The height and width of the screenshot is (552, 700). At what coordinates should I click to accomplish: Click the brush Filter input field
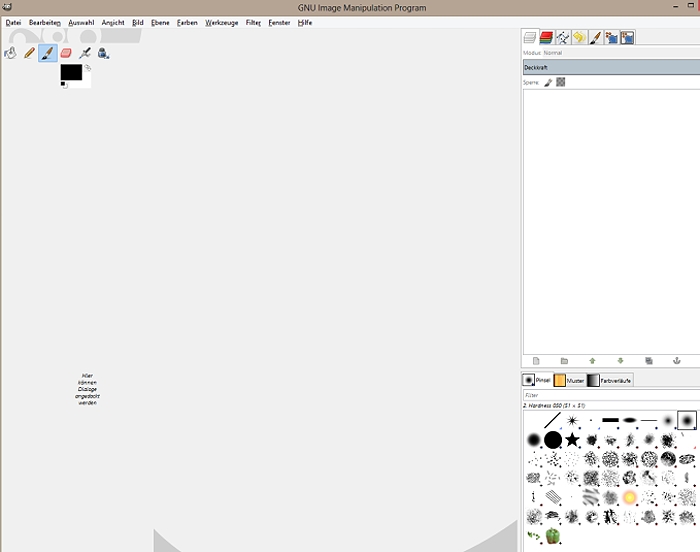pyautogui.click(x=611, y=395)
